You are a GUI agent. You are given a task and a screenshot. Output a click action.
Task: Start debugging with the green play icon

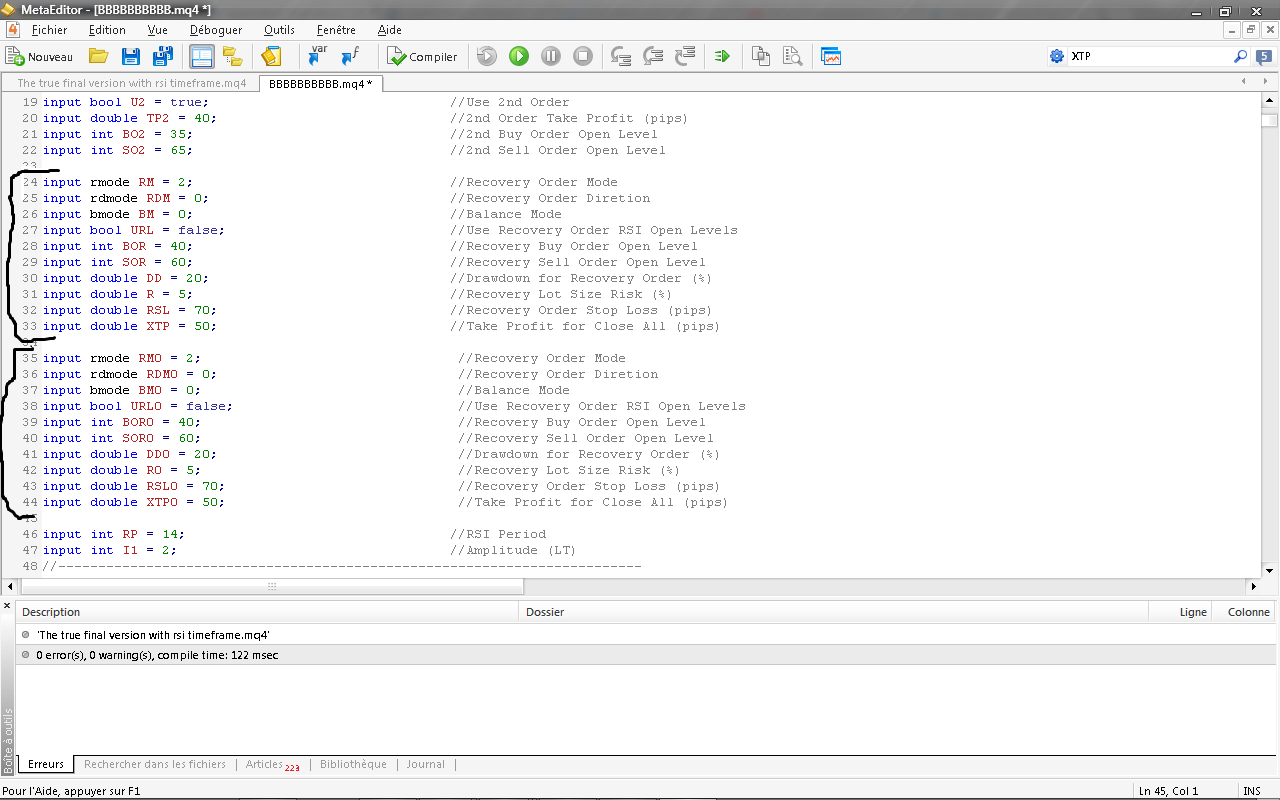click(519, 57)
